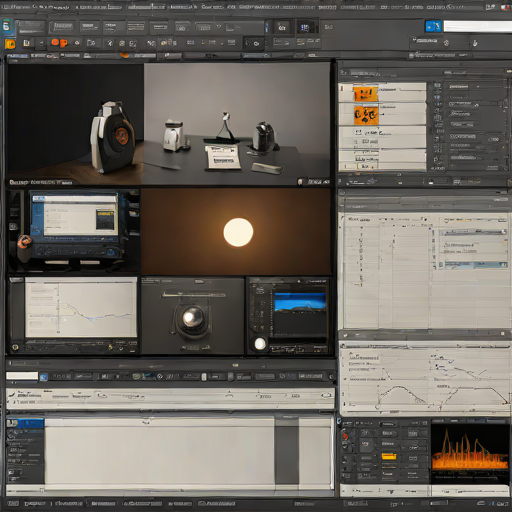The image size is (512, 512).
Task: Click the white search field at top right
Action: pos(478,26)
